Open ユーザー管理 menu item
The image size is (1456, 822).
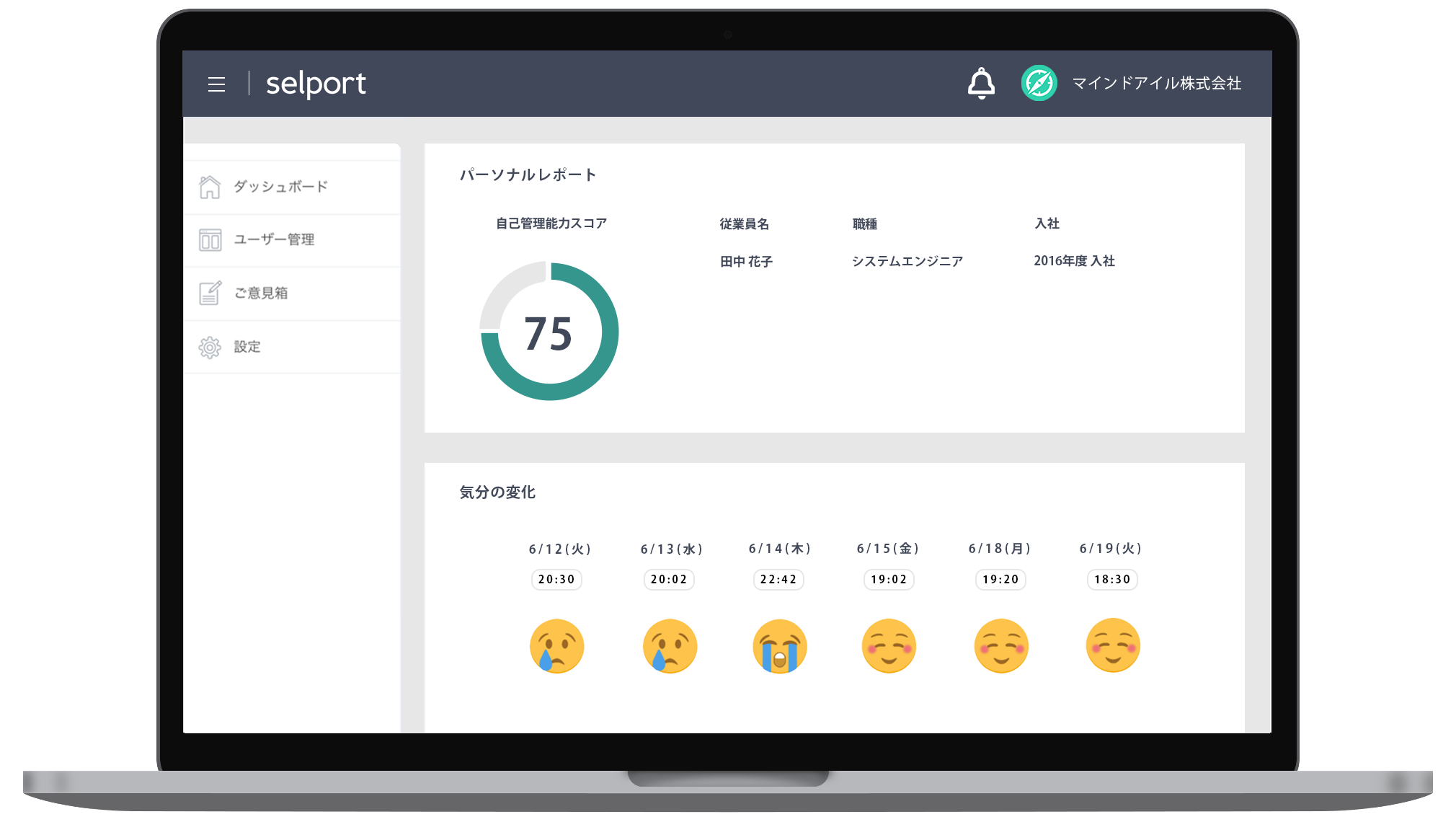click(292, 240)
